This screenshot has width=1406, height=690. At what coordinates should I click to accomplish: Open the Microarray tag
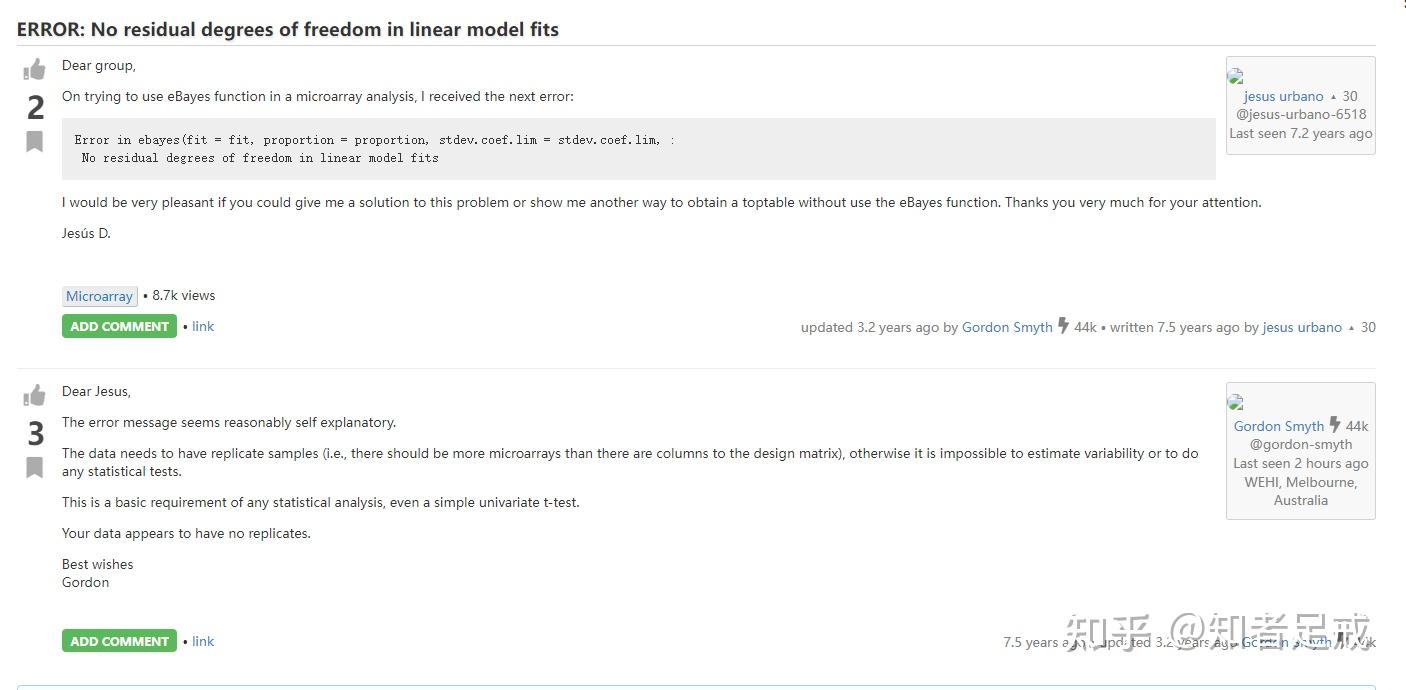pos(99,295)
